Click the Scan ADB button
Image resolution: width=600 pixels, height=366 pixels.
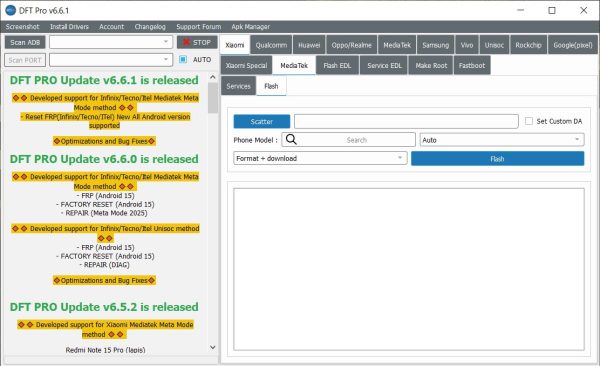(x=25, y=42)
